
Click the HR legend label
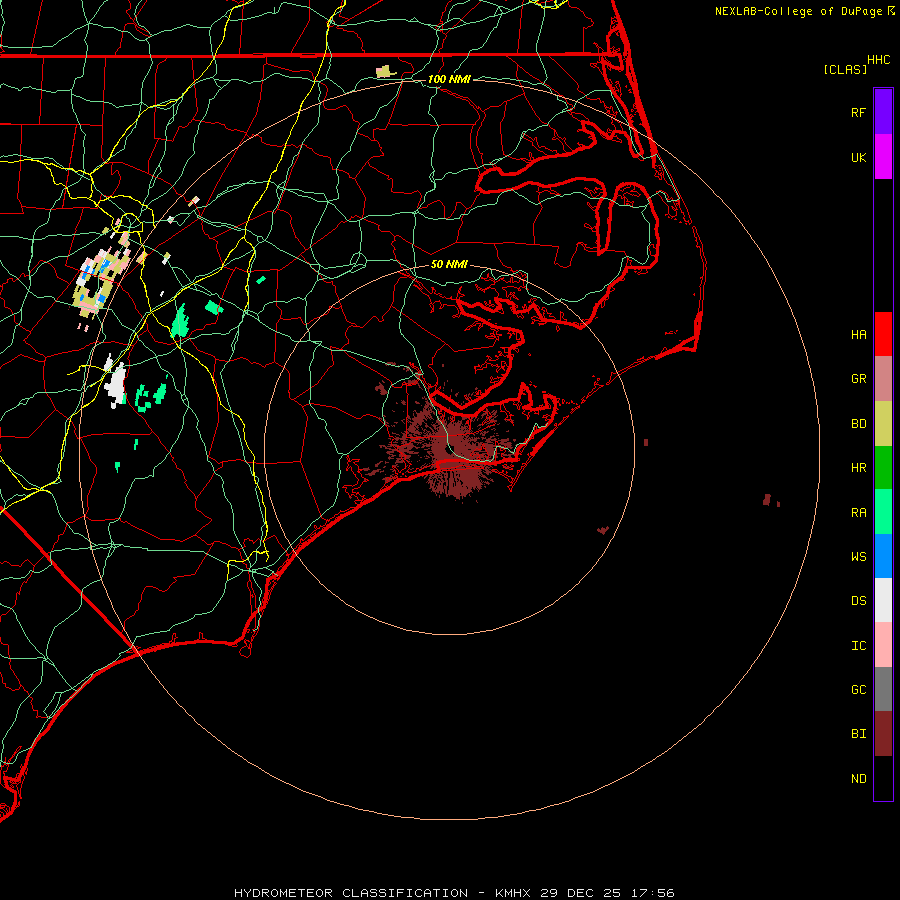pyautogui.click(x=858, y=468)
